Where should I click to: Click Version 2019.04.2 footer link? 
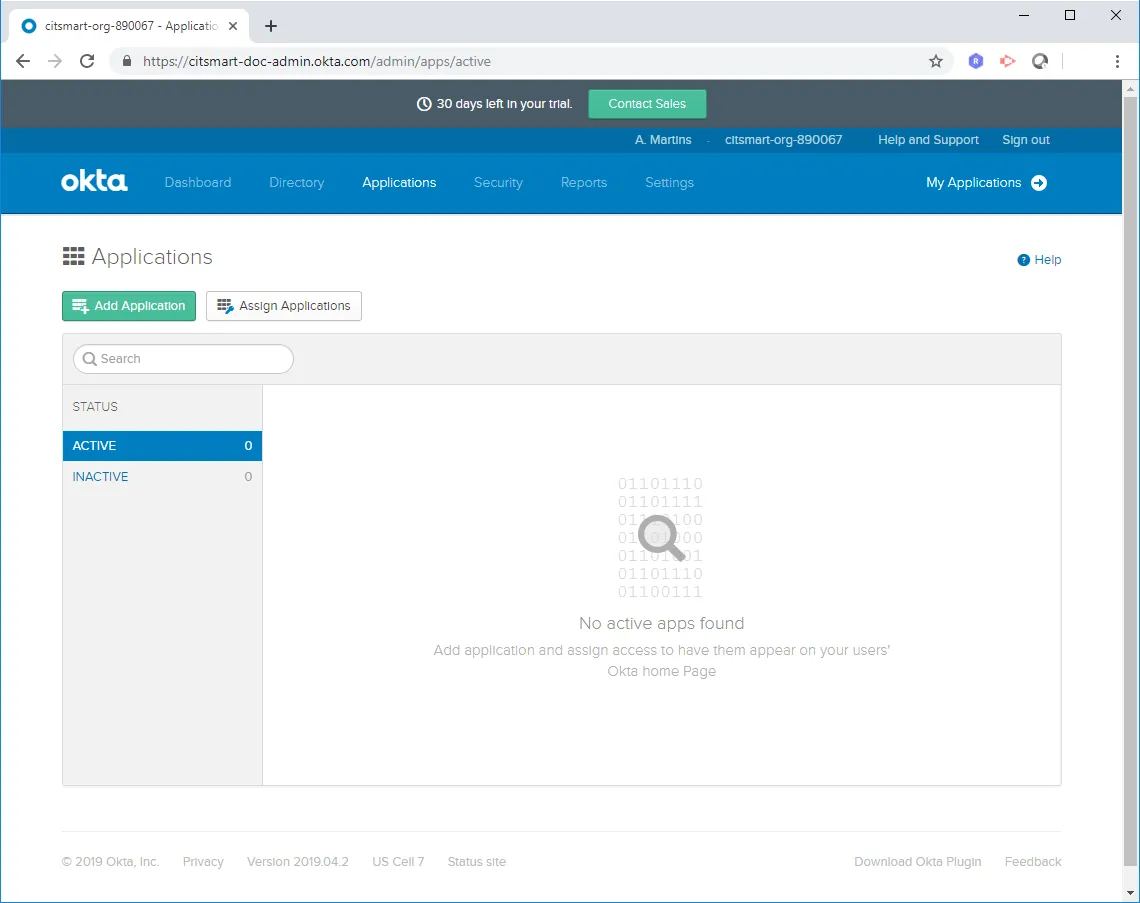tap(297, 862)
